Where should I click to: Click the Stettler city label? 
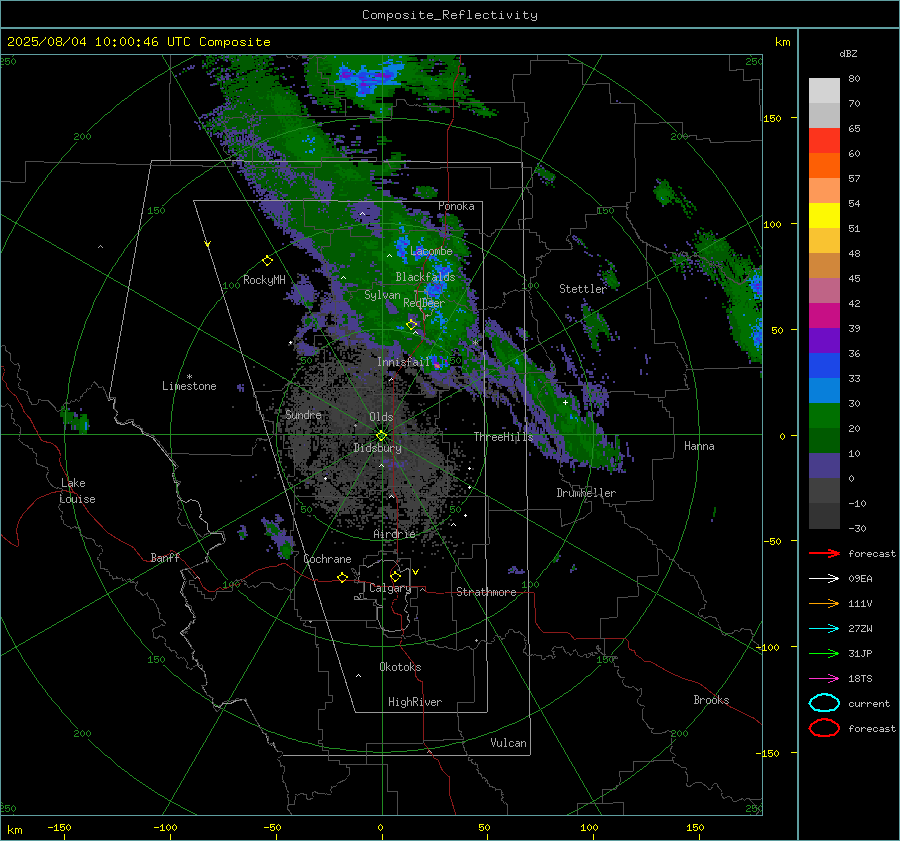point(583,289)
